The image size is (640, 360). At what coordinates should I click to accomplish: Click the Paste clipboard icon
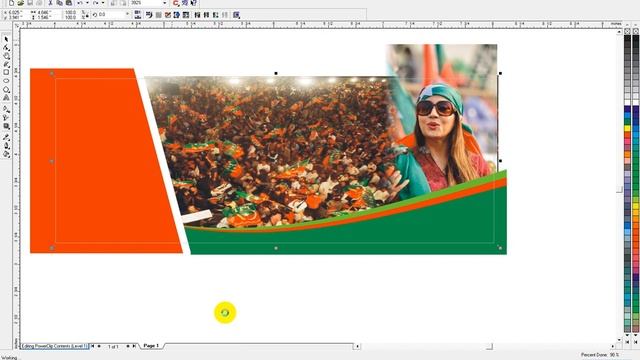click(x=69, y=3)
